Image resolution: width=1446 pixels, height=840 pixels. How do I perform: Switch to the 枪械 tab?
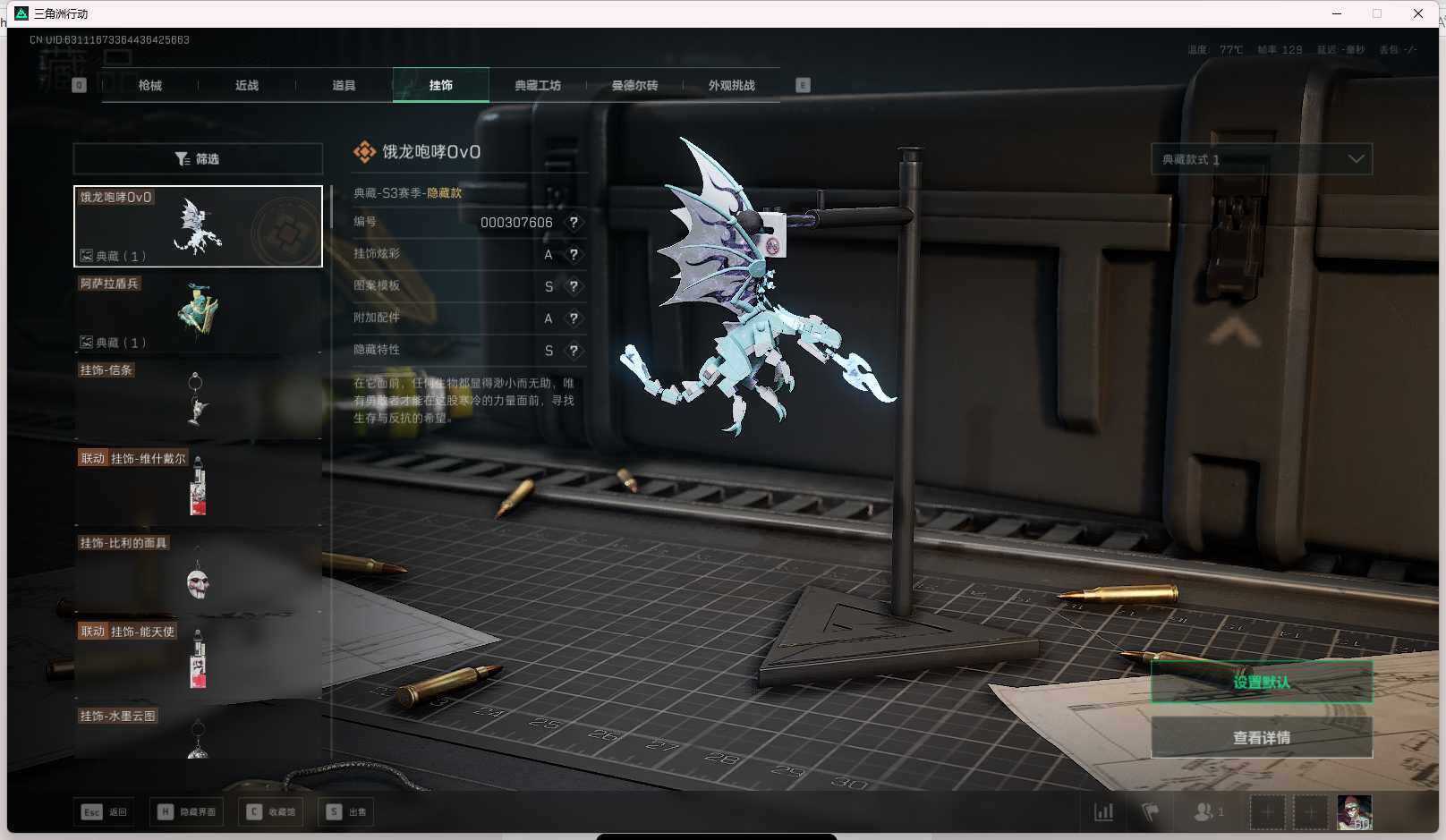coord(150,86)
